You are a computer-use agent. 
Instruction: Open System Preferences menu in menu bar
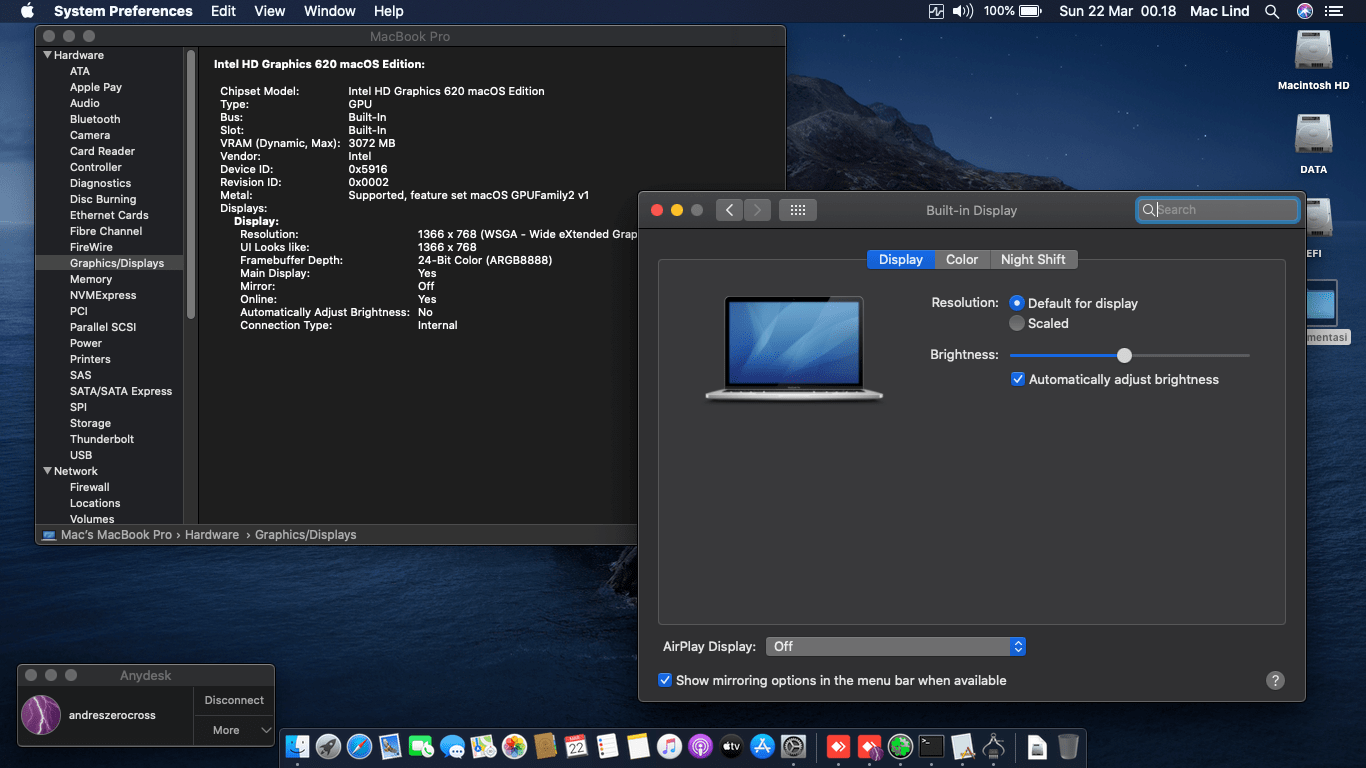123,11
